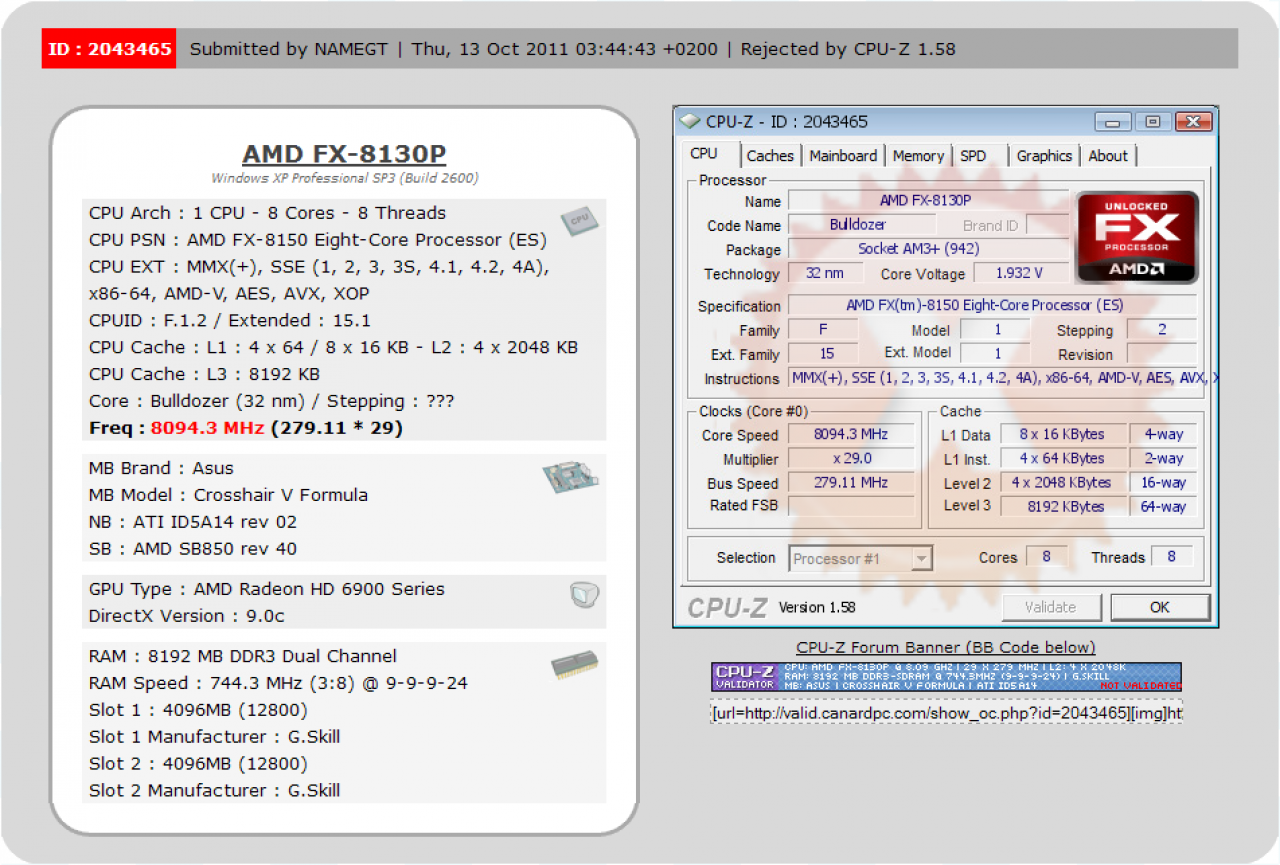Click the SB AMD SB850 rev 40 line
The width and height of the screenshot is (1280, 865).
(192, 549)
